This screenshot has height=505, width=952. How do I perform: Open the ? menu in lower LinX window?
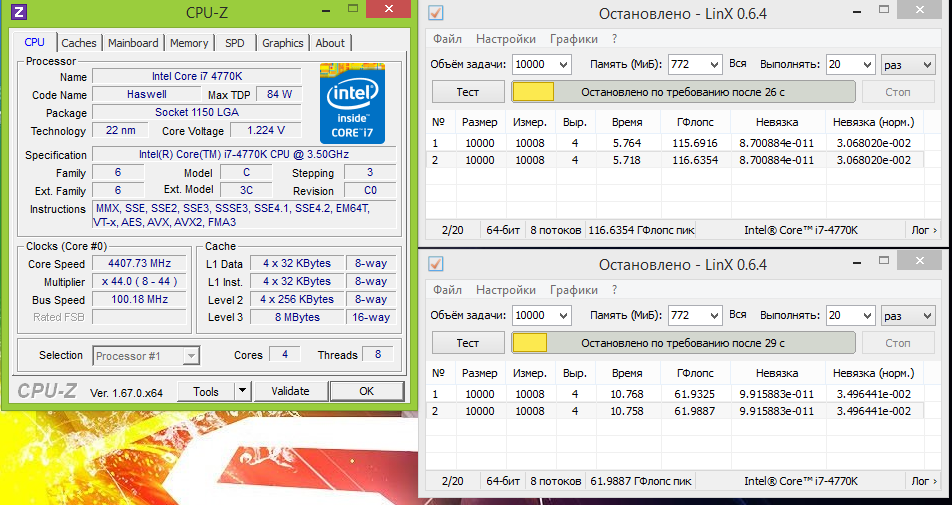[614, 290]
